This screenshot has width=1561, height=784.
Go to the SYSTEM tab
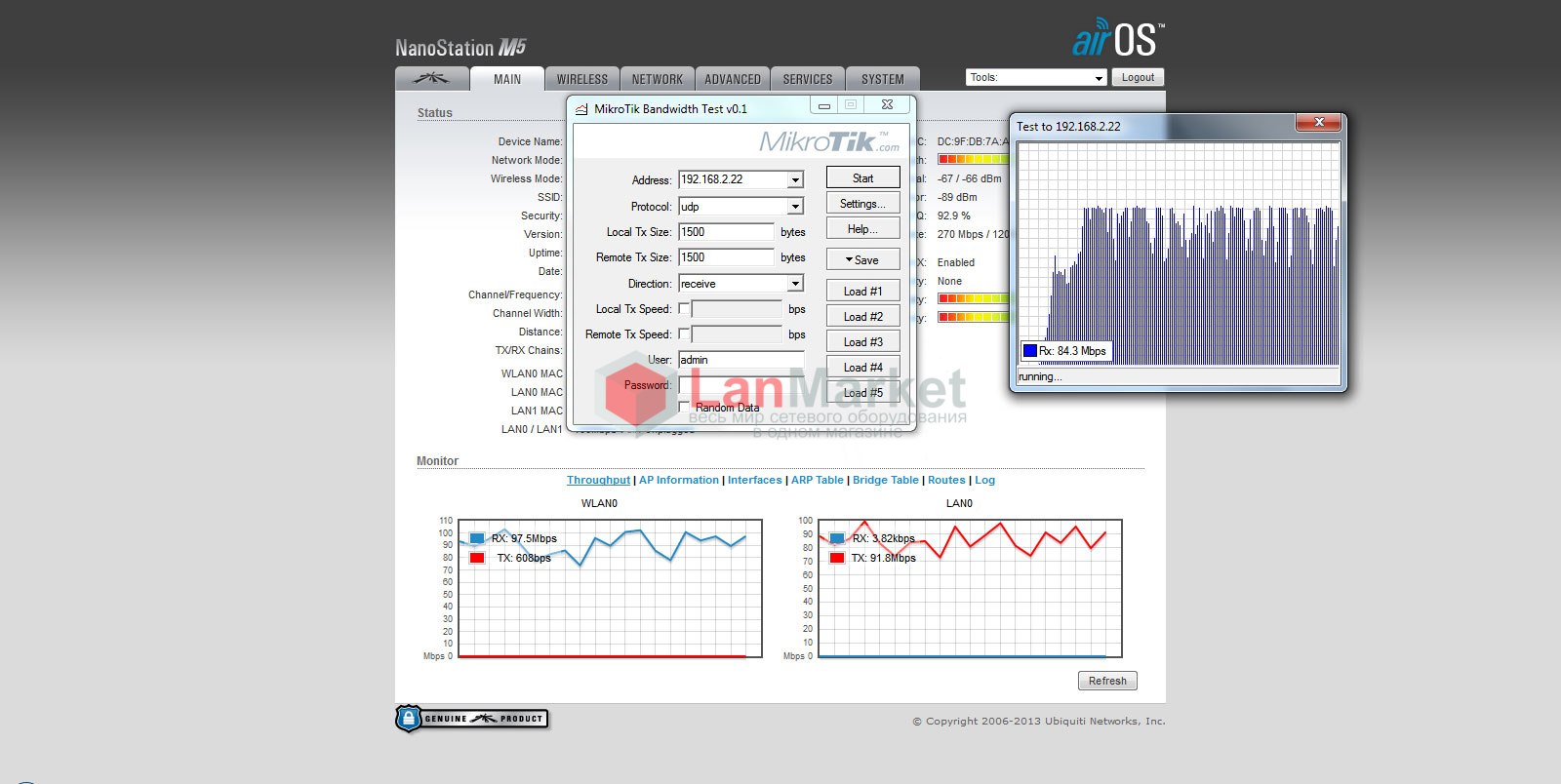882,79
